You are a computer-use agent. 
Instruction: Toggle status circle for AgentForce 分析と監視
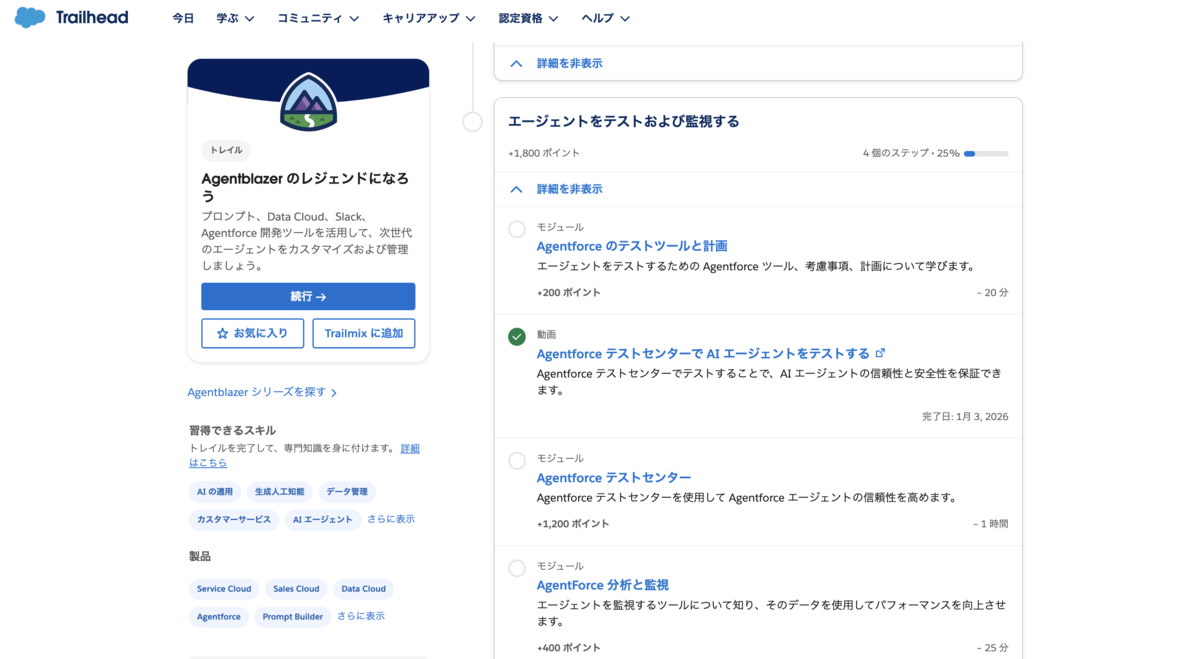click(517, 568)
